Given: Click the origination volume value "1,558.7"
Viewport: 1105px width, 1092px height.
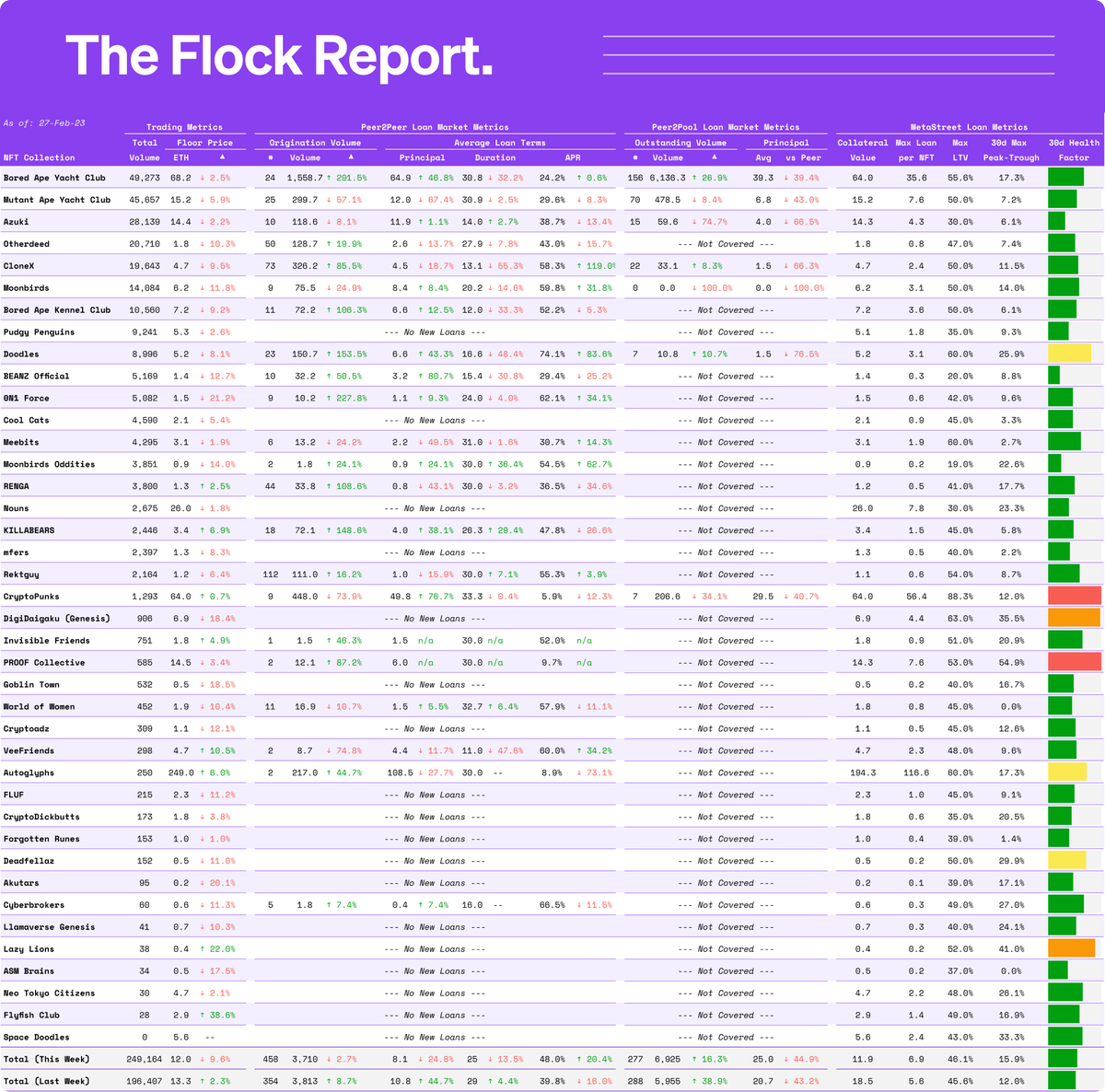Looking at the screenshot, I should tap(303, 178).
